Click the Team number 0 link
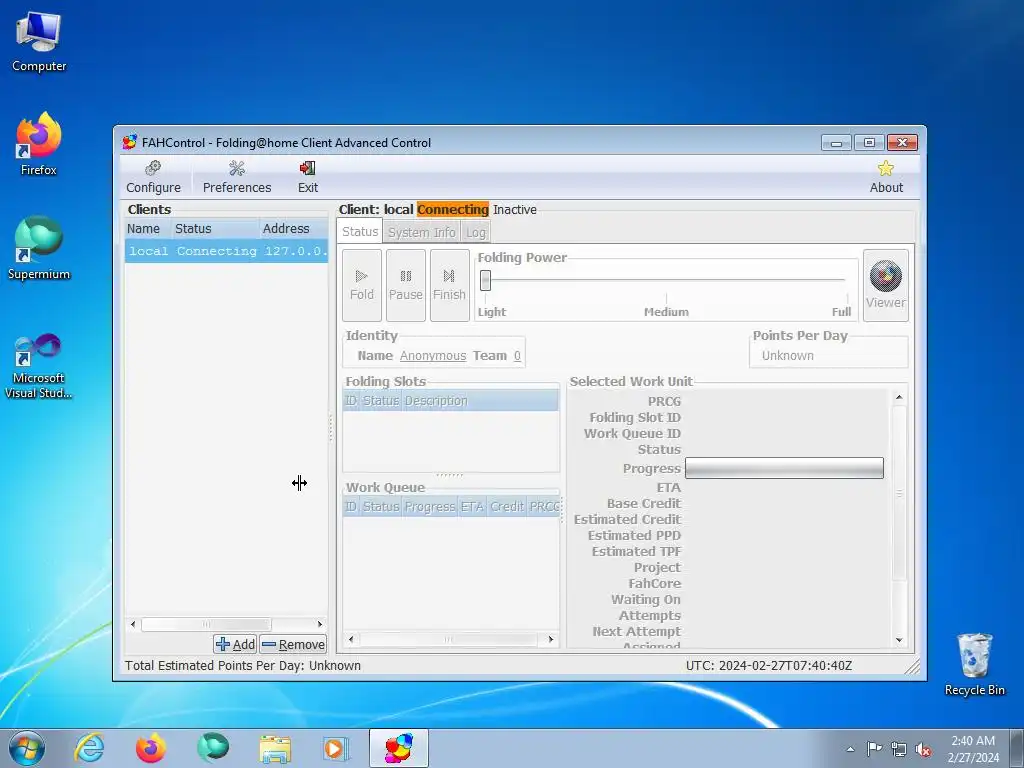 point(517,356)
